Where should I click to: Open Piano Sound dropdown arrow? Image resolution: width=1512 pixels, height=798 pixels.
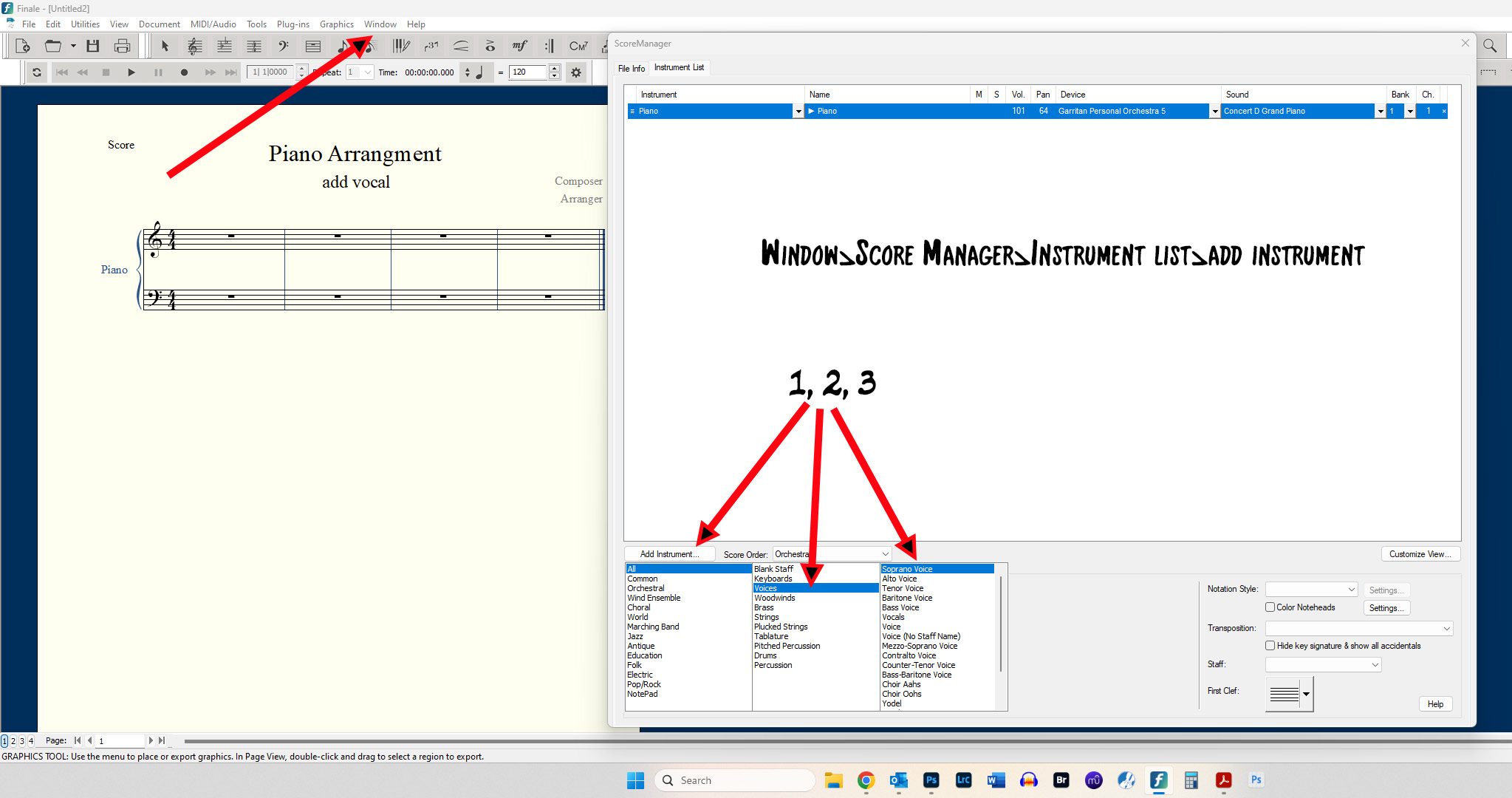[x=1380, y=112]
